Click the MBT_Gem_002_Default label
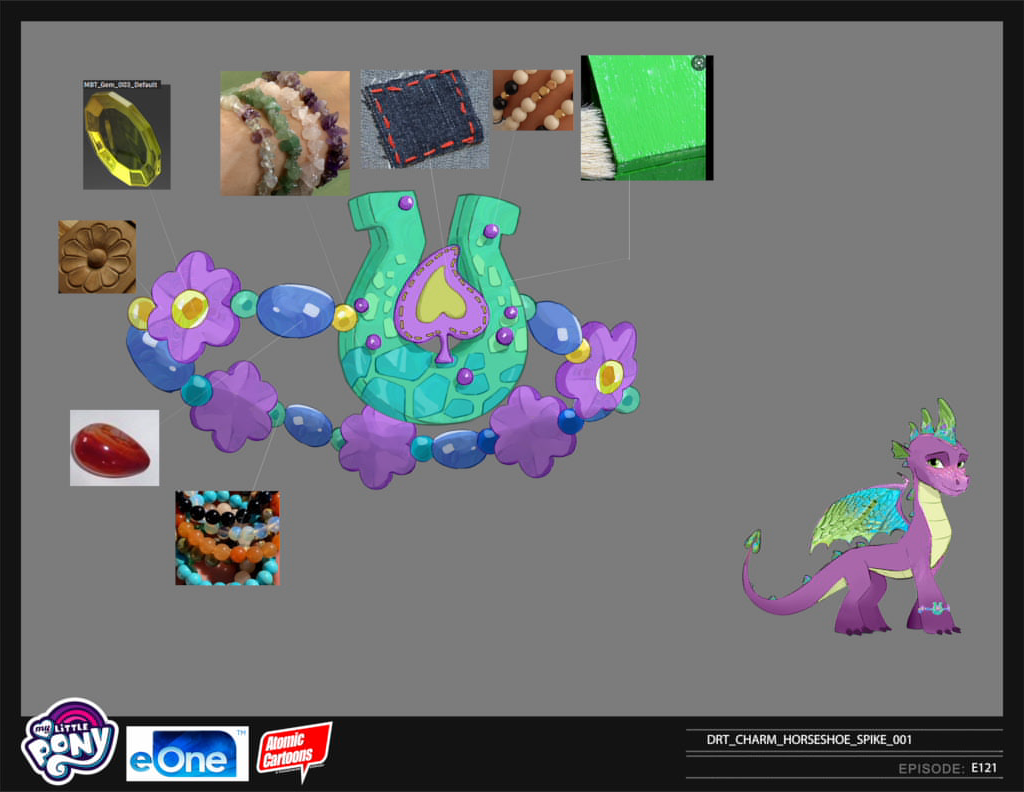 (x=120, y=85)
